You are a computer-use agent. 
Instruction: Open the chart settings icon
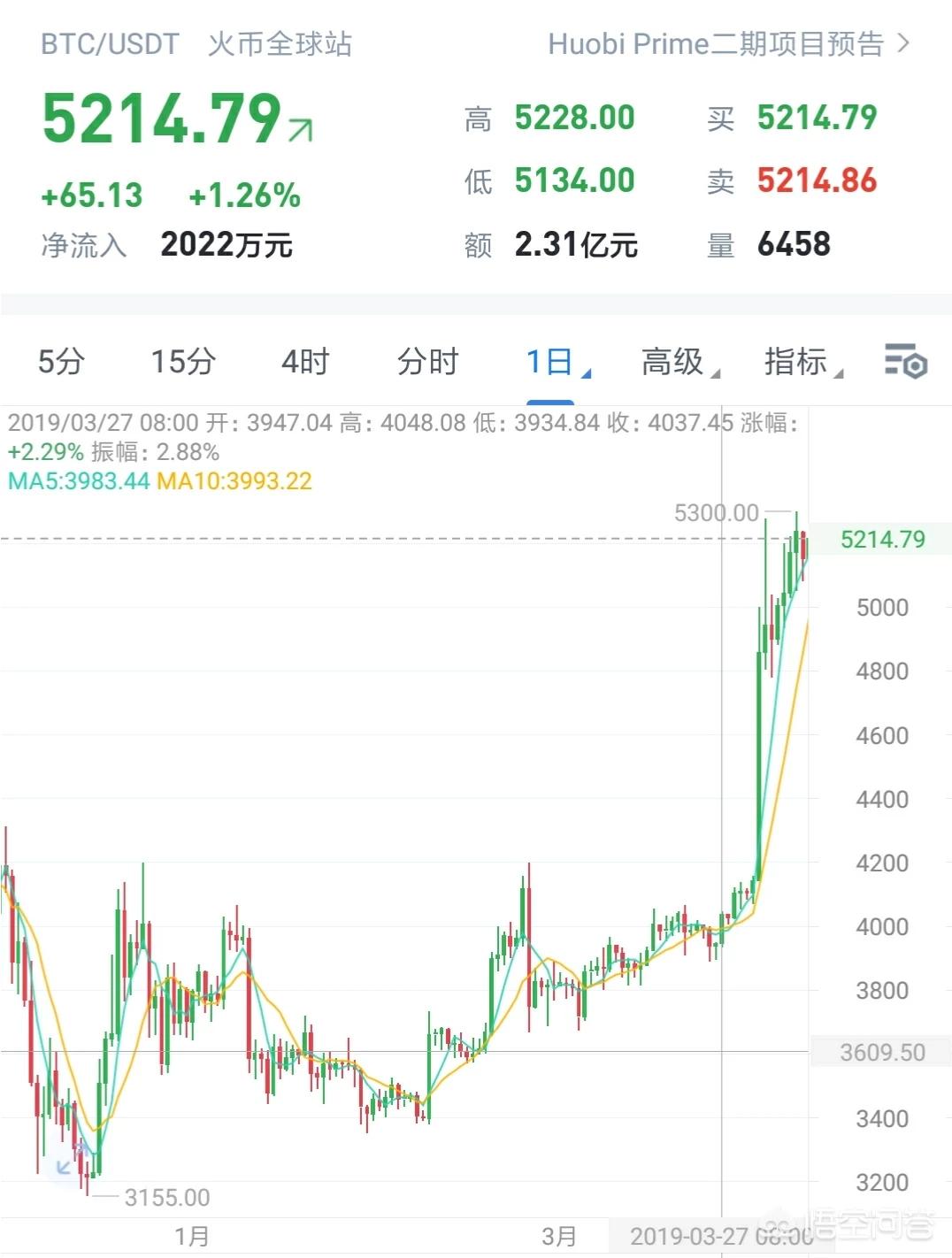(x=905, y=361)
